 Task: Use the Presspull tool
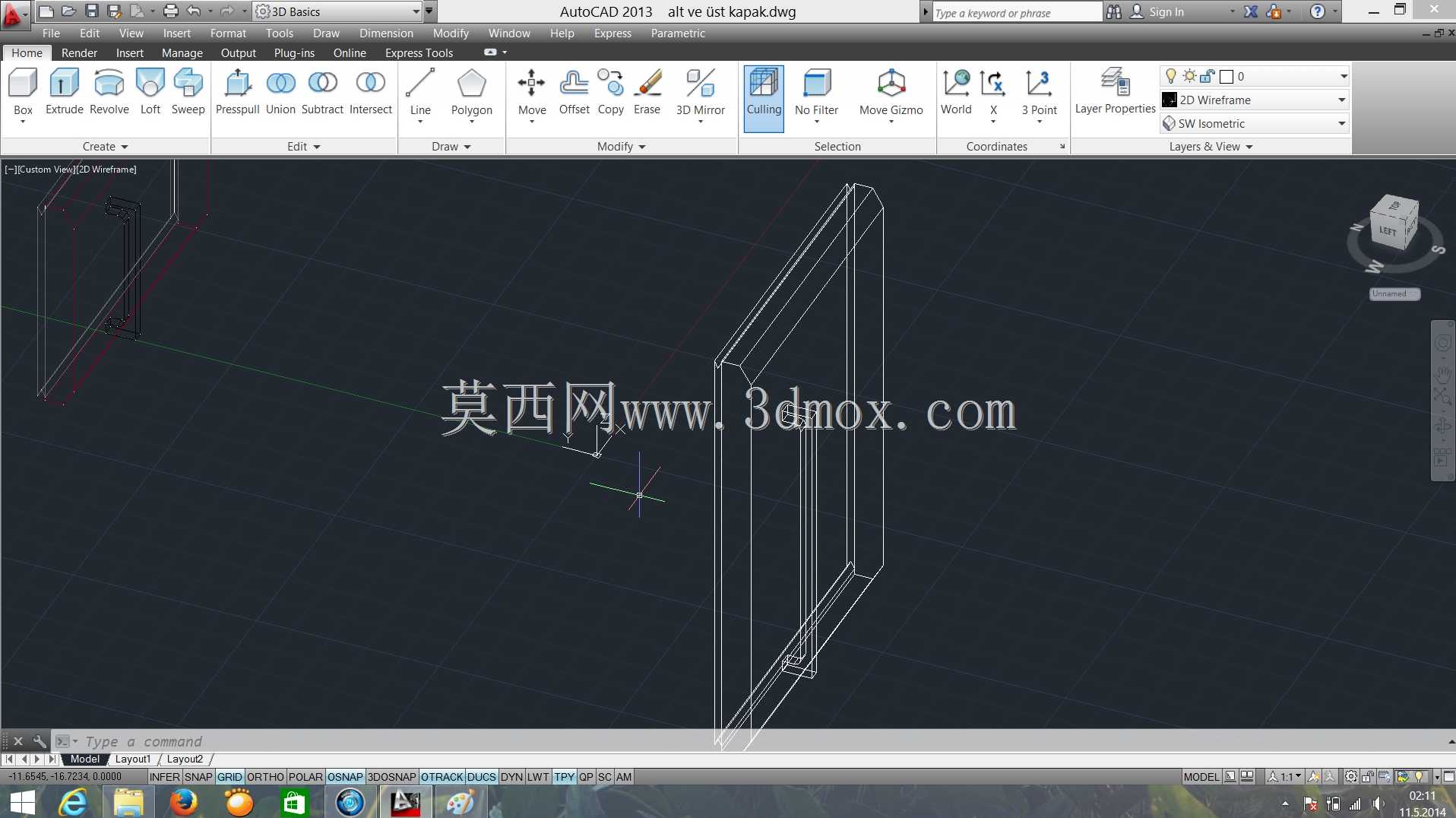coord(238,93)
